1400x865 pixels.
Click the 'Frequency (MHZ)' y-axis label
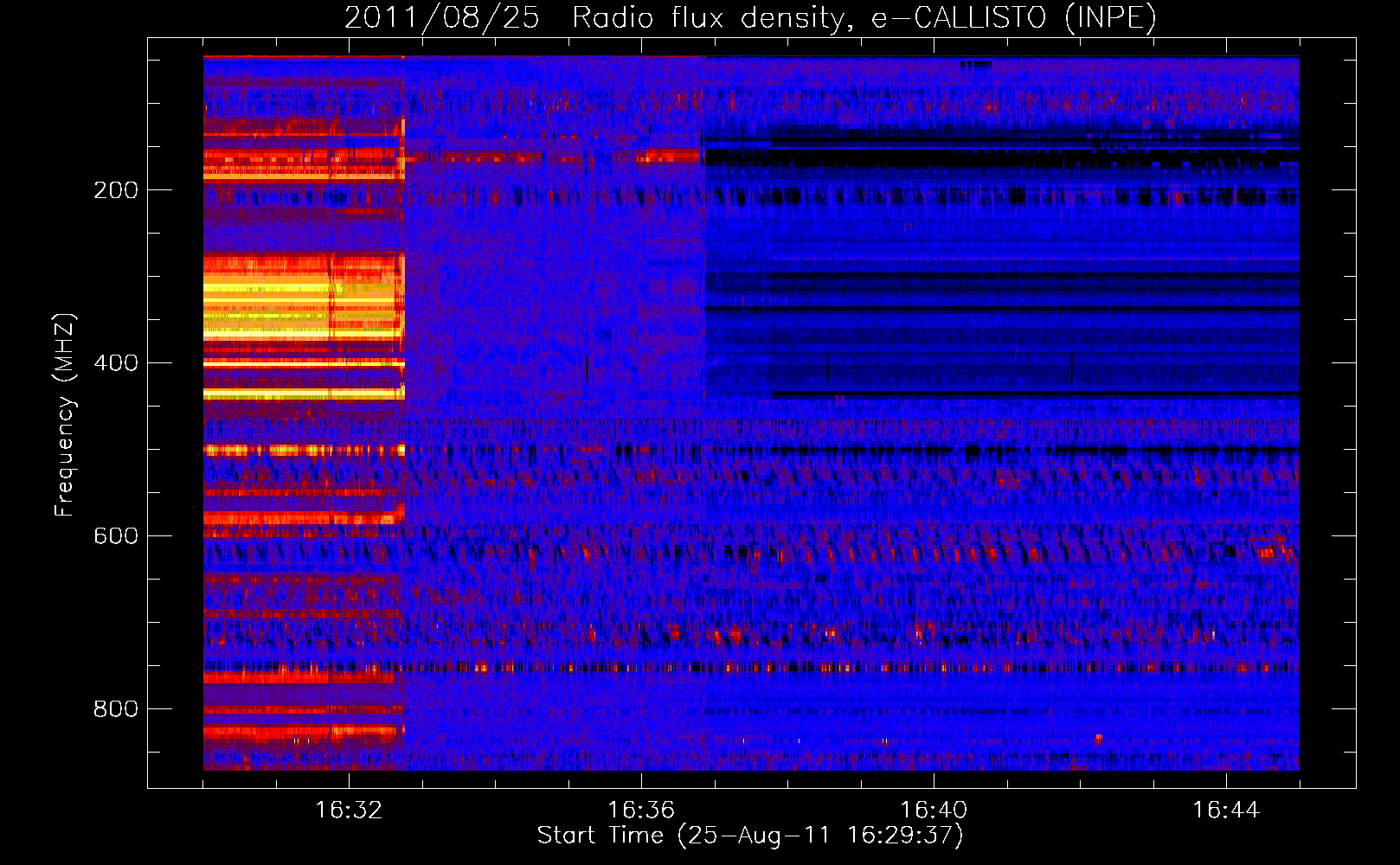[65, 414]
